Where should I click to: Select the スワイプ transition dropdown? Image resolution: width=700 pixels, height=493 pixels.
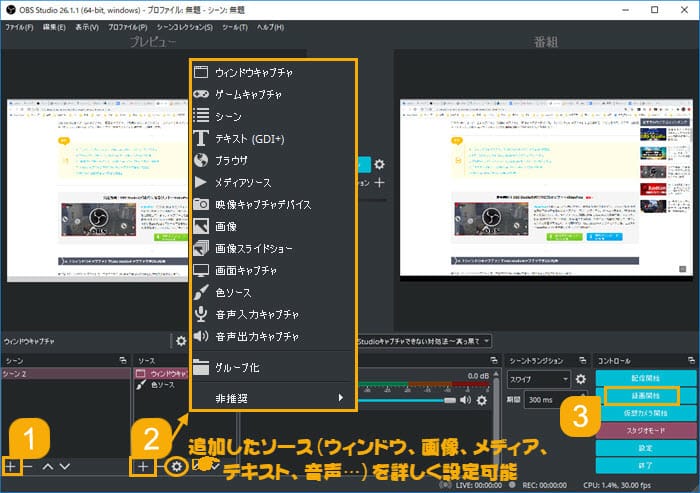[539, 379]
